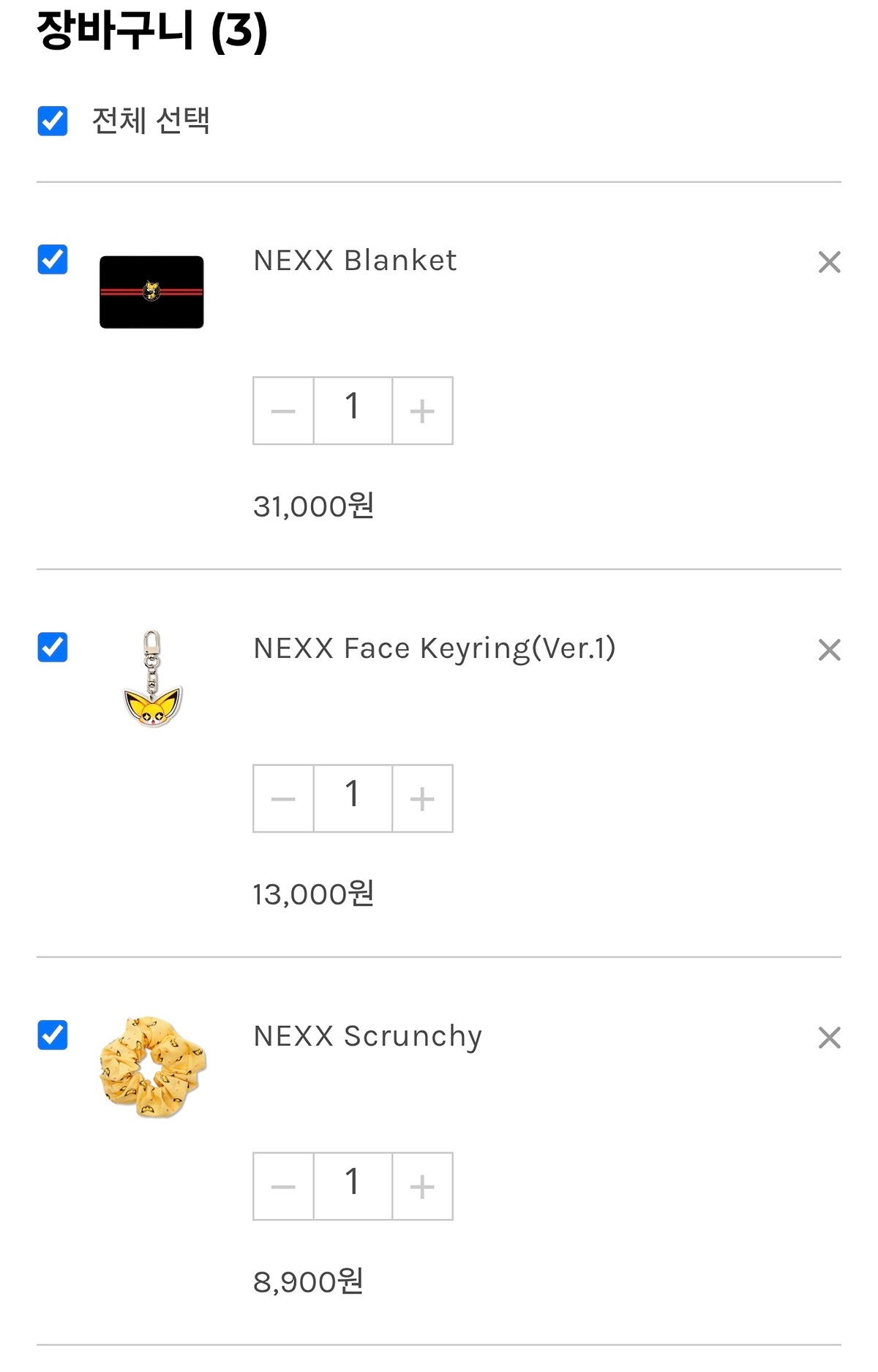Open the NEXX Face Keyring(Ver.1) name link
Viewport: 878px width, 1372px height.
click(x=435, y=648)
